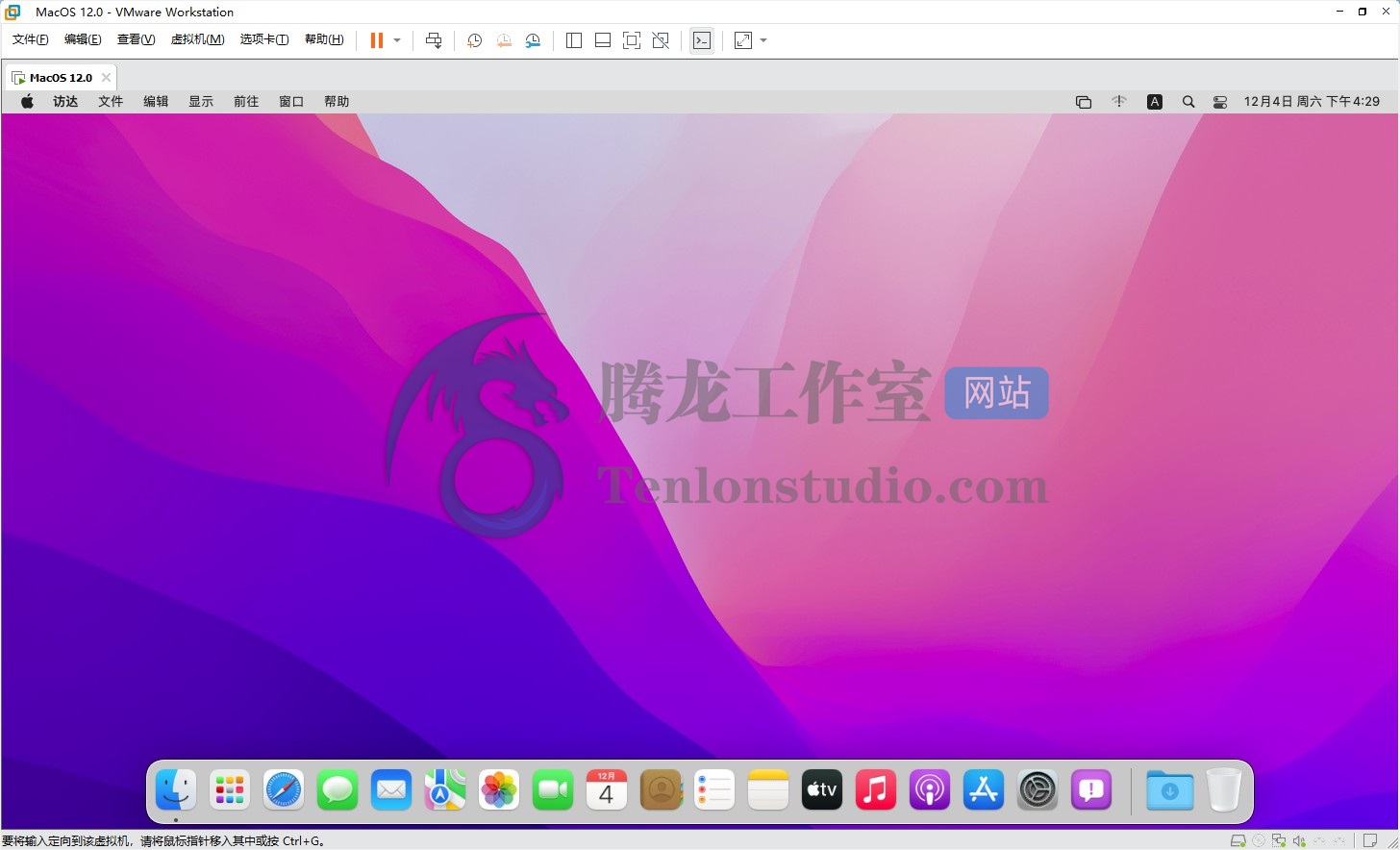The width and height of the screenshot is (1400, 850).
Task: Open Launchpad from the Dock
Action: (x=230, y=790)
